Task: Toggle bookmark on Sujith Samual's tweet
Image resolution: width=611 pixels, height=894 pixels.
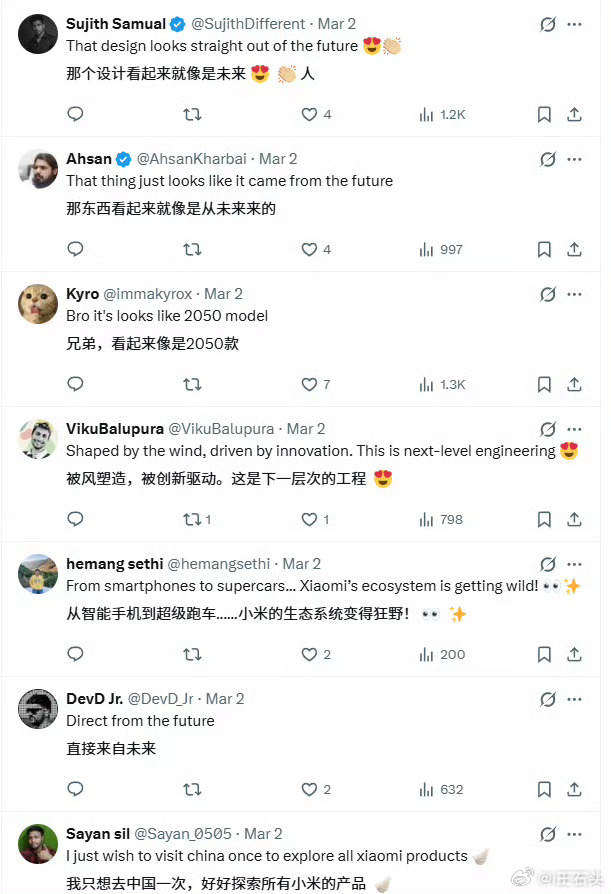Action: [x=544, y=114]
